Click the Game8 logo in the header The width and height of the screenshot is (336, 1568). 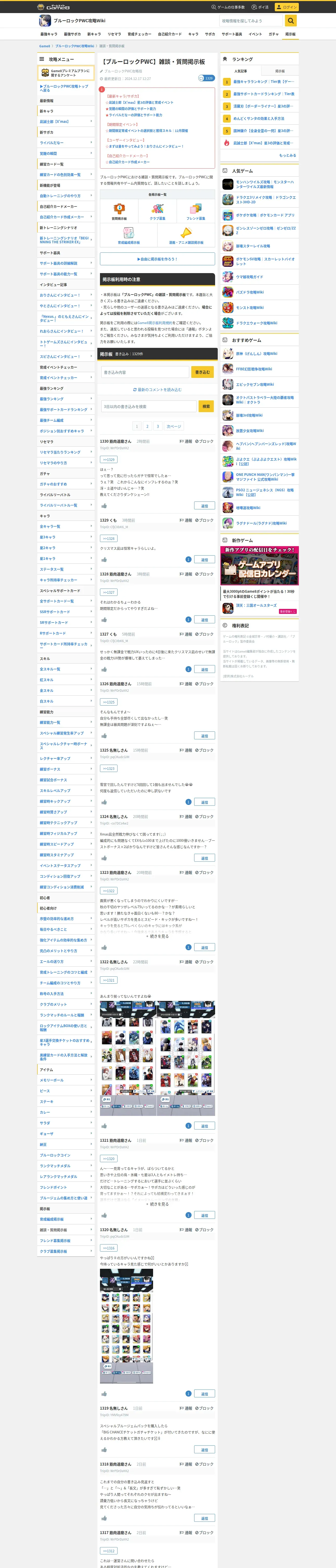[54, 7]
